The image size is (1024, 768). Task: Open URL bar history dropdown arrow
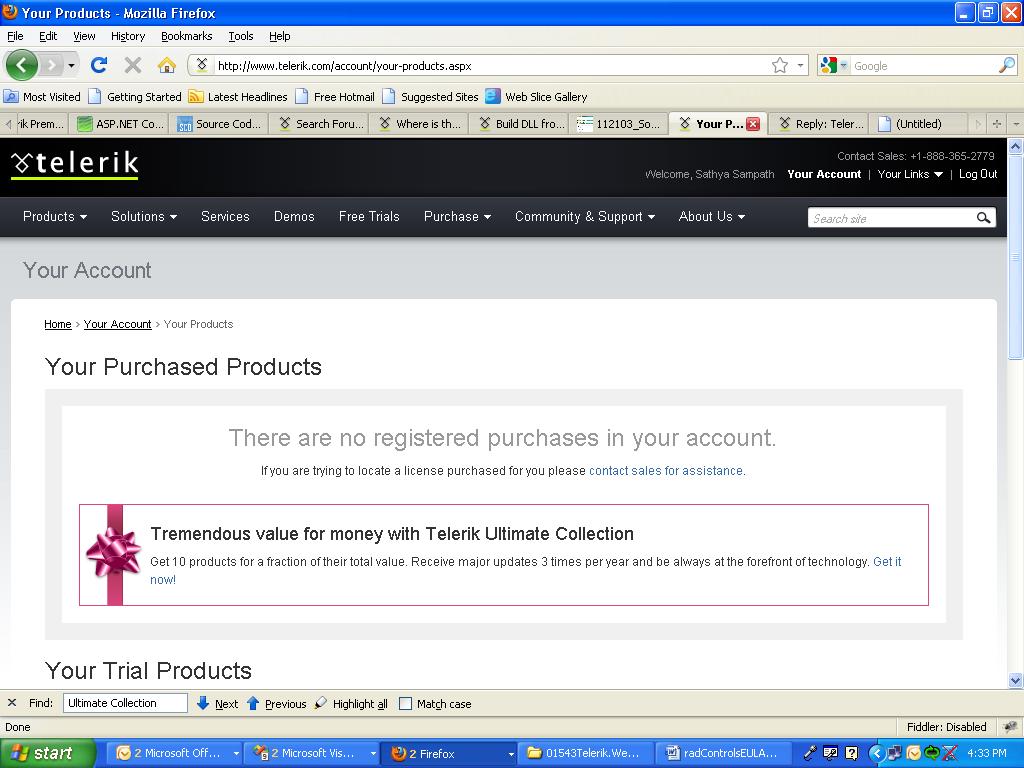point(800,65)
